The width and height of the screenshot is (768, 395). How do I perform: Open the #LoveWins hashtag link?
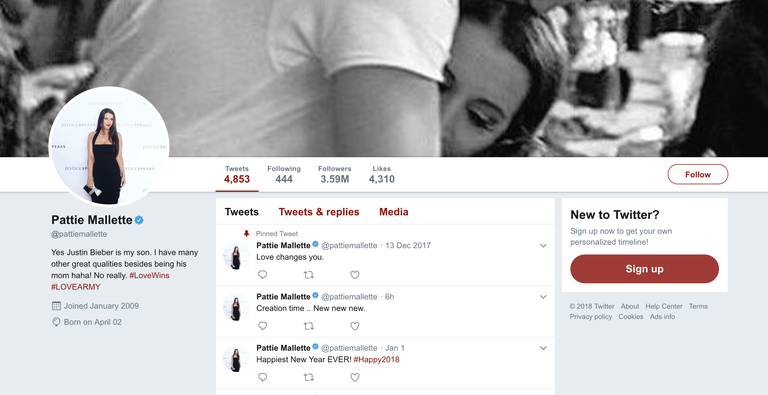click(x=149, y=275)
